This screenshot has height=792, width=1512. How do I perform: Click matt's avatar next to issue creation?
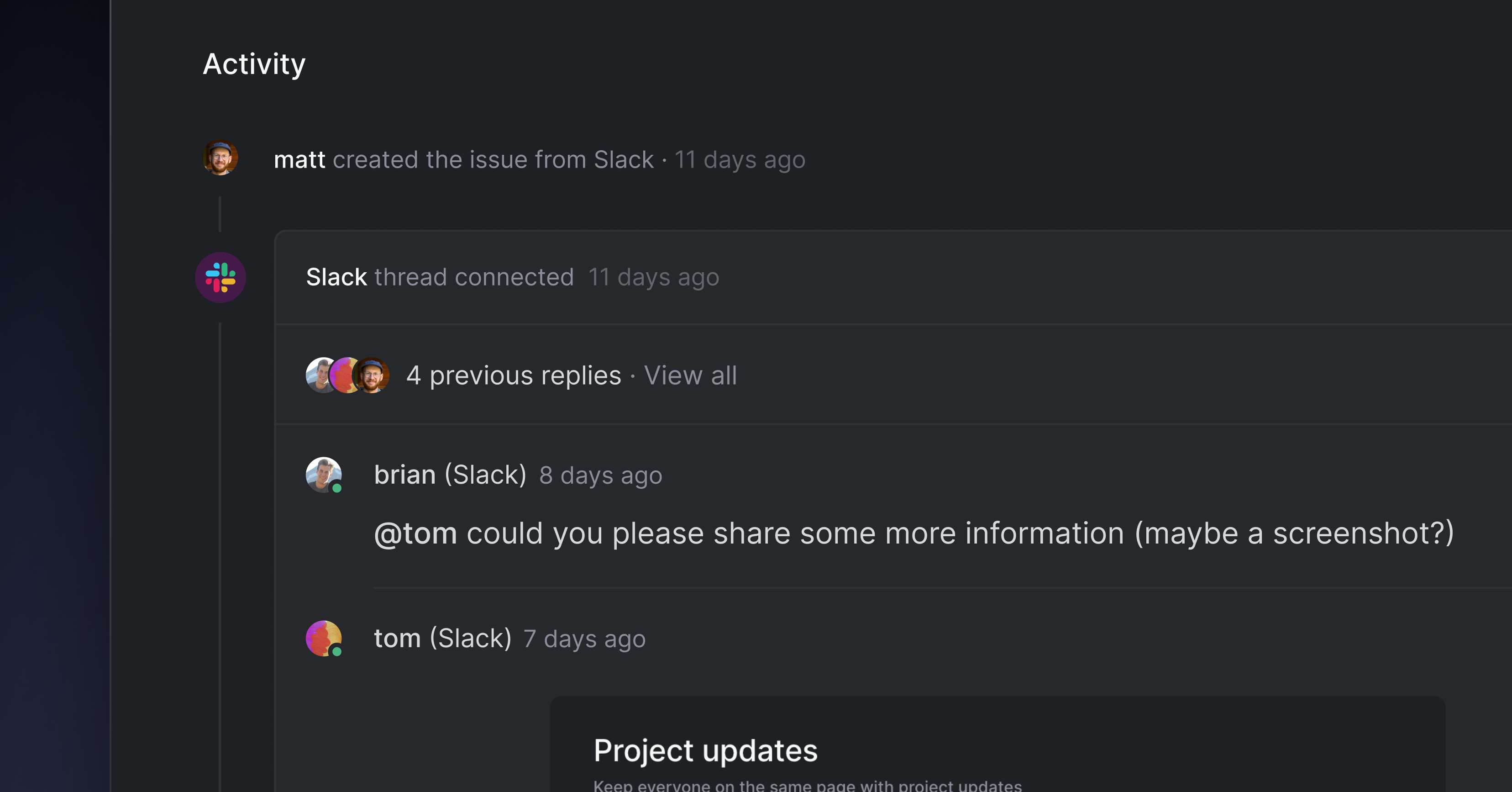(220, 158)
